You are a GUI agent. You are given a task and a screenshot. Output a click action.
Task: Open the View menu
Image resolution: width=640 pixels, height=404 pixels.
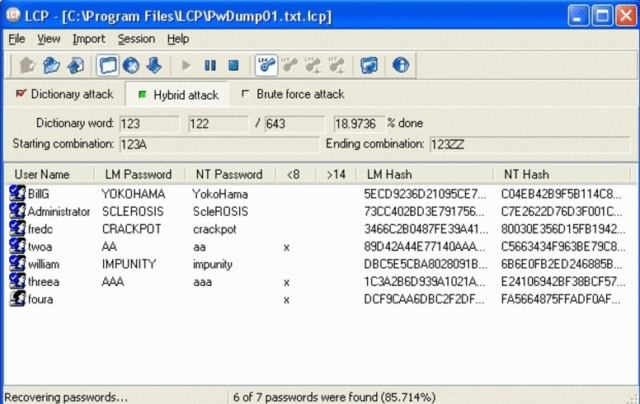[x=49, y=39]
